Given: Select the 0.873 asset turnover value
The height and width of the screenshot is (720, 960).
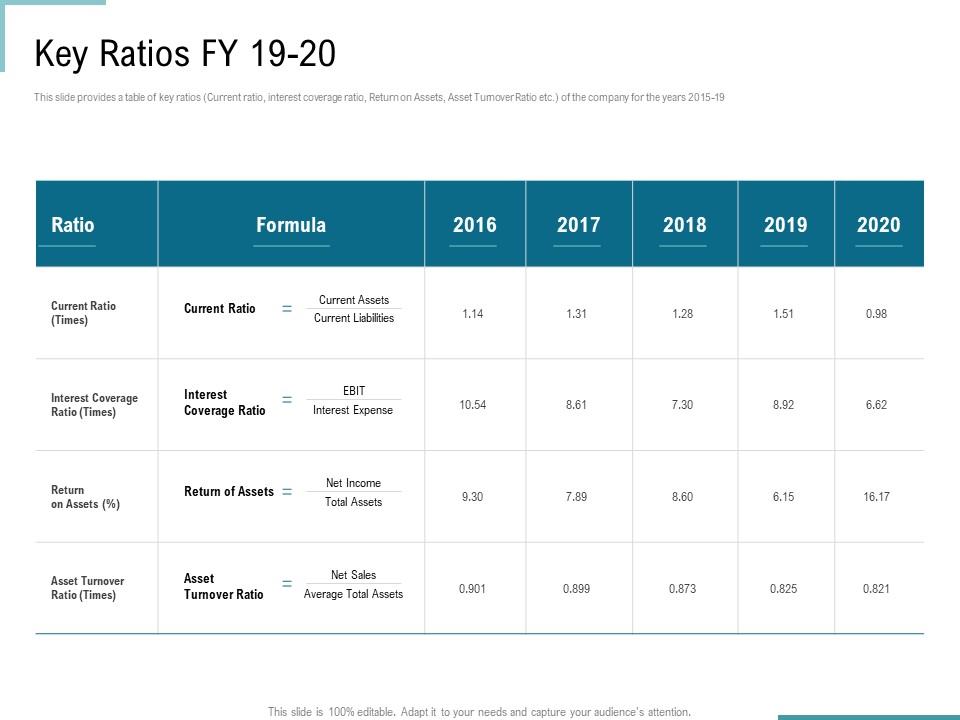Looking at the screenshot, I should point(683,588).
